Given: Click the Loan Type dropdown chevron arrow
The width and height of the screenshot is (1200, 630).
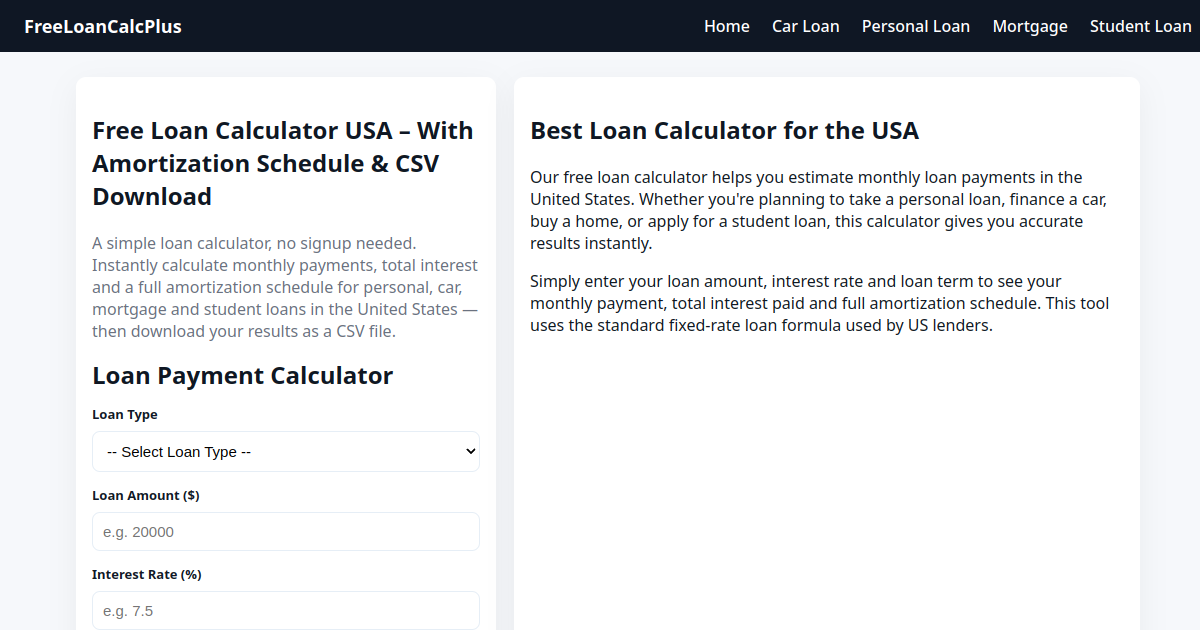Looking at the screenshot, I should point(471,452).
